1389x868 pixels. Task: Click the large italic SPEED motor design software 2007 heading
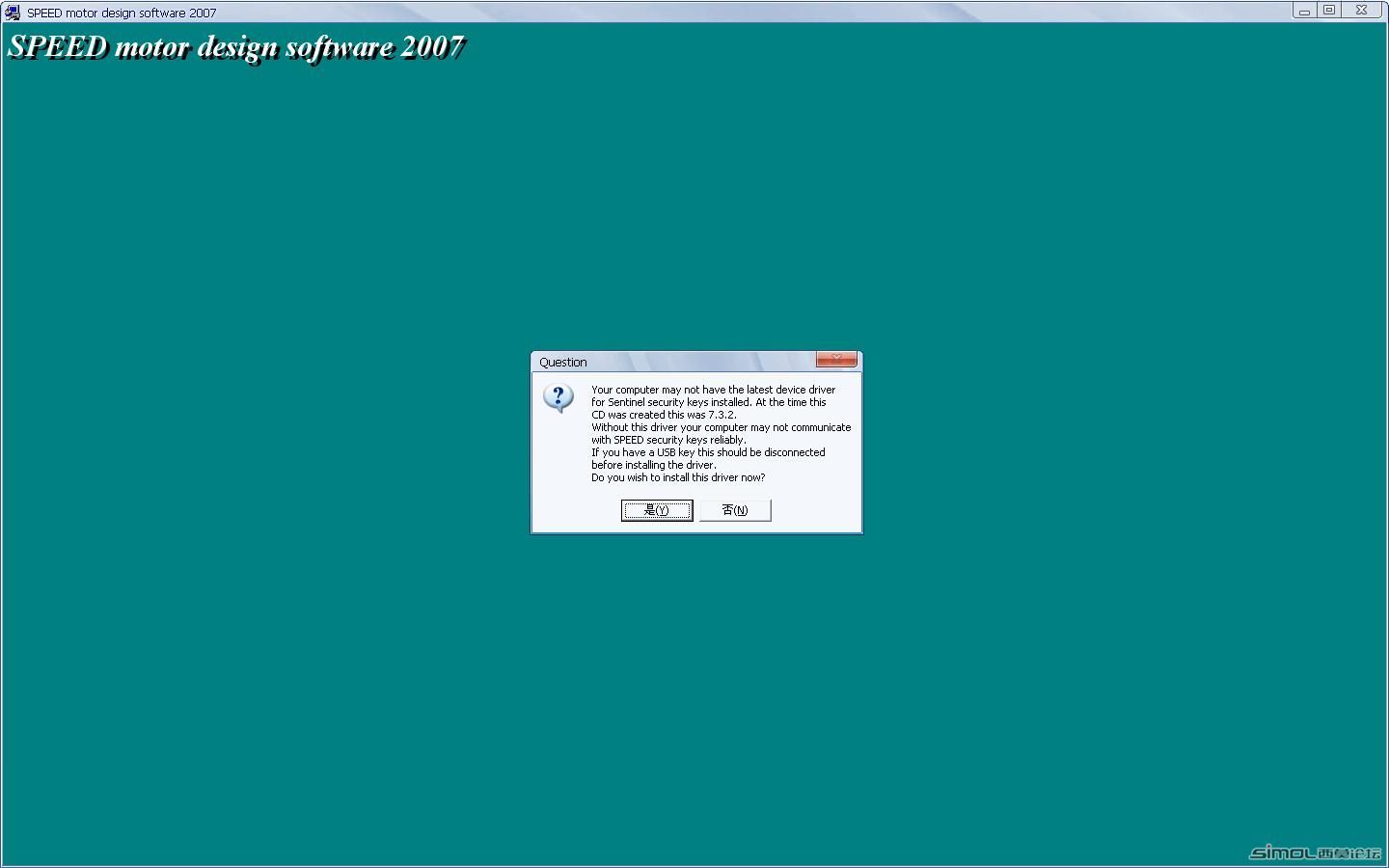click(236, 47)
